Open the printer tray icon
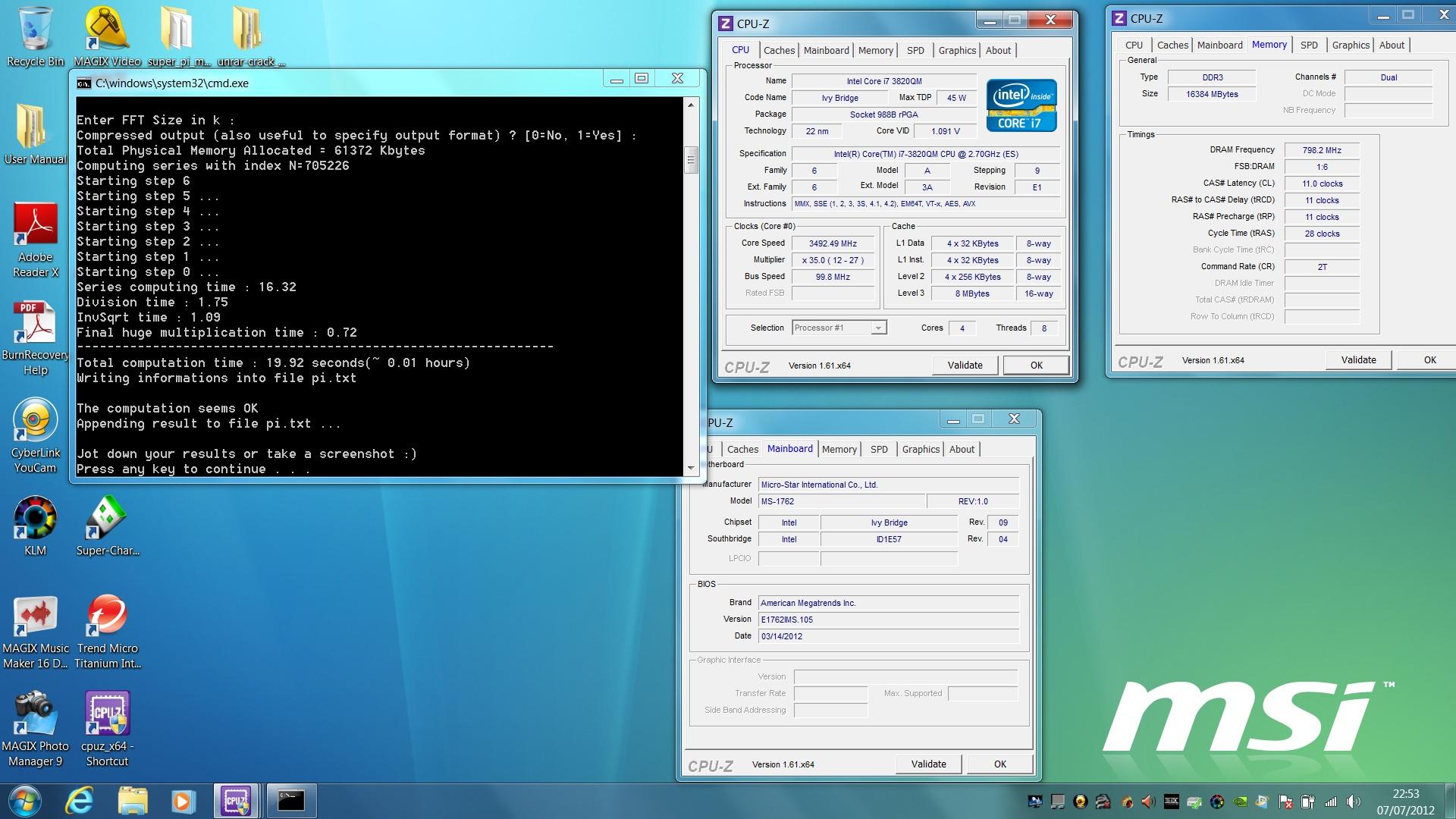 click(1194, 802)
